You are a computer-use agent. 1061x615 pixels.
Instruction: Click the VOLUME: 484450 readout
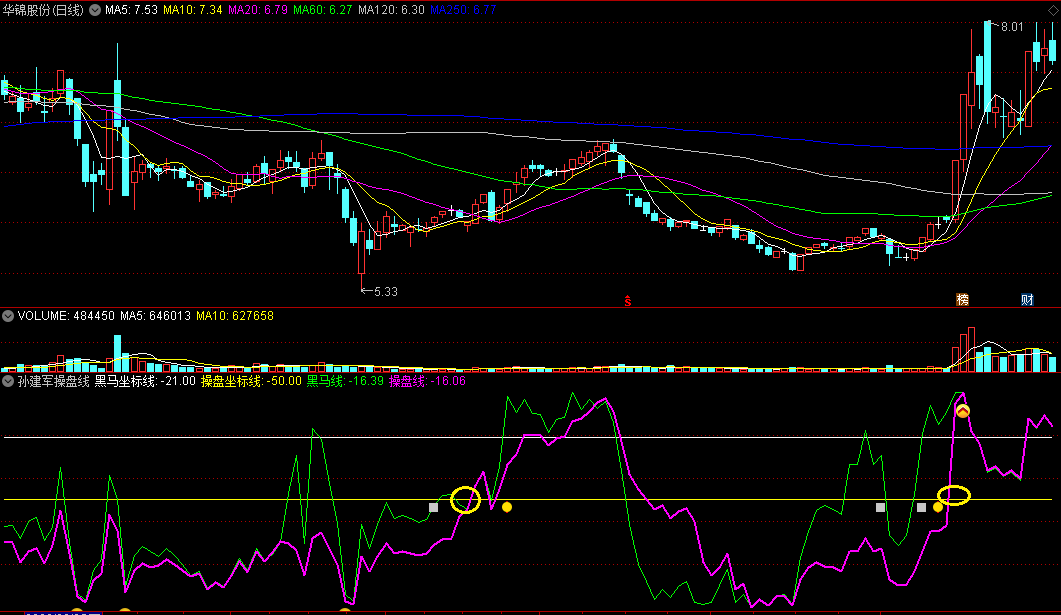click(x=66, y=316)
